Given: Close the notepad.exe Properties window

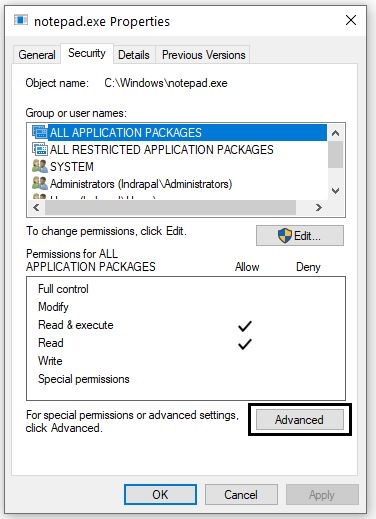Looking at the screenshot, I should pyautogui.click(x=351, y=20).
